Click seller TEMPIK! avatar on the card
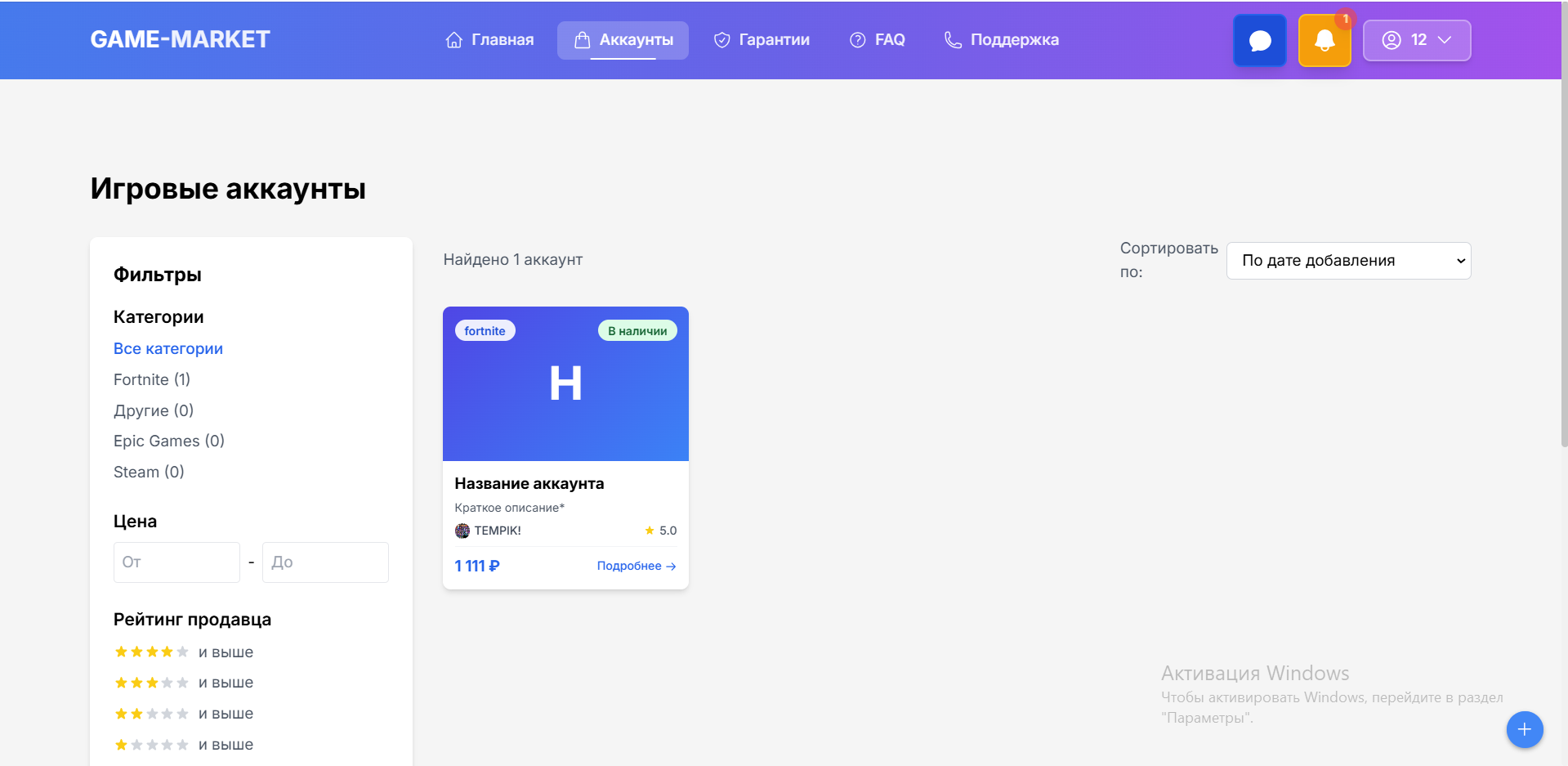This screenshot has height=766, width=1568. coord(462,531)
